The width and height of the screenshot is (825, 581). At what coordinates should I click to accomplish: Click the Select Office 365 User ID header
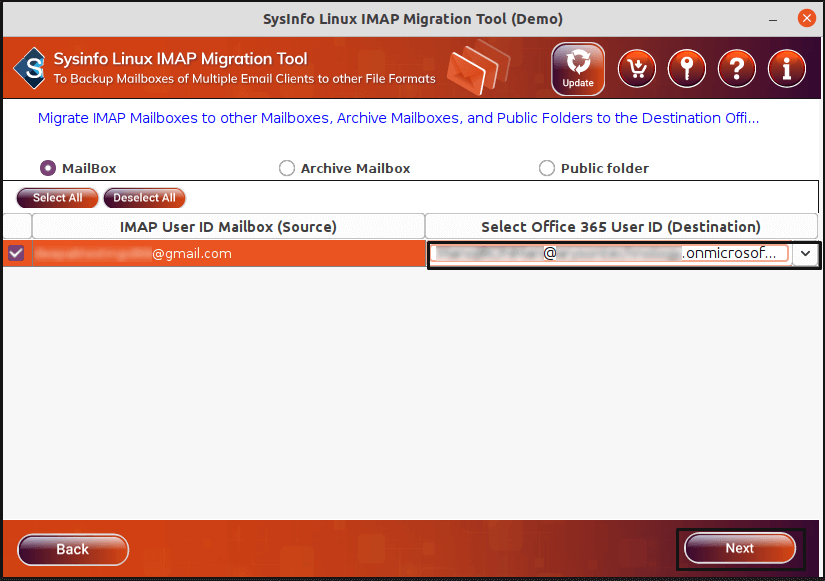[621, 227]
